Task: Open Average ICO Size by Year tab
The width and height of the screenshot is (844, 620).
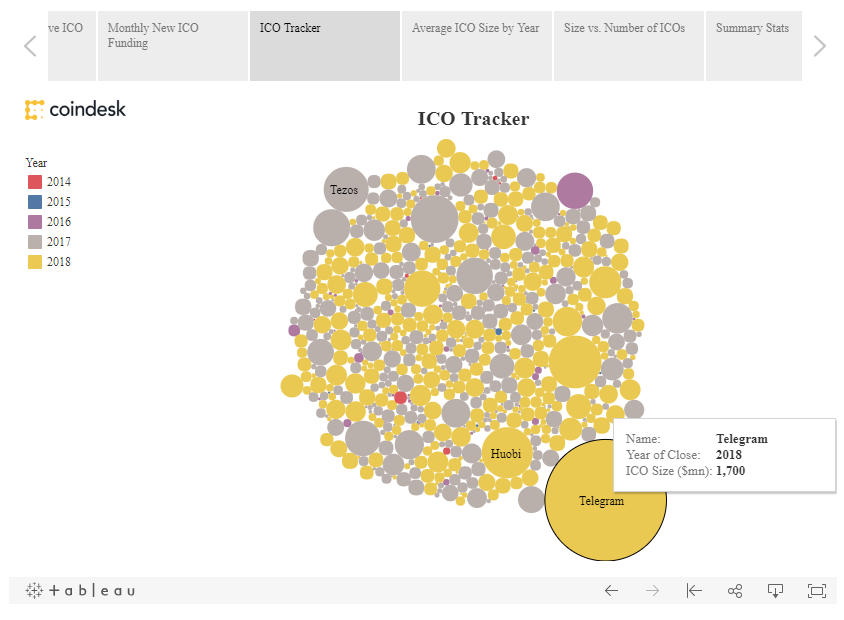Action: click(x=476, y=46)
